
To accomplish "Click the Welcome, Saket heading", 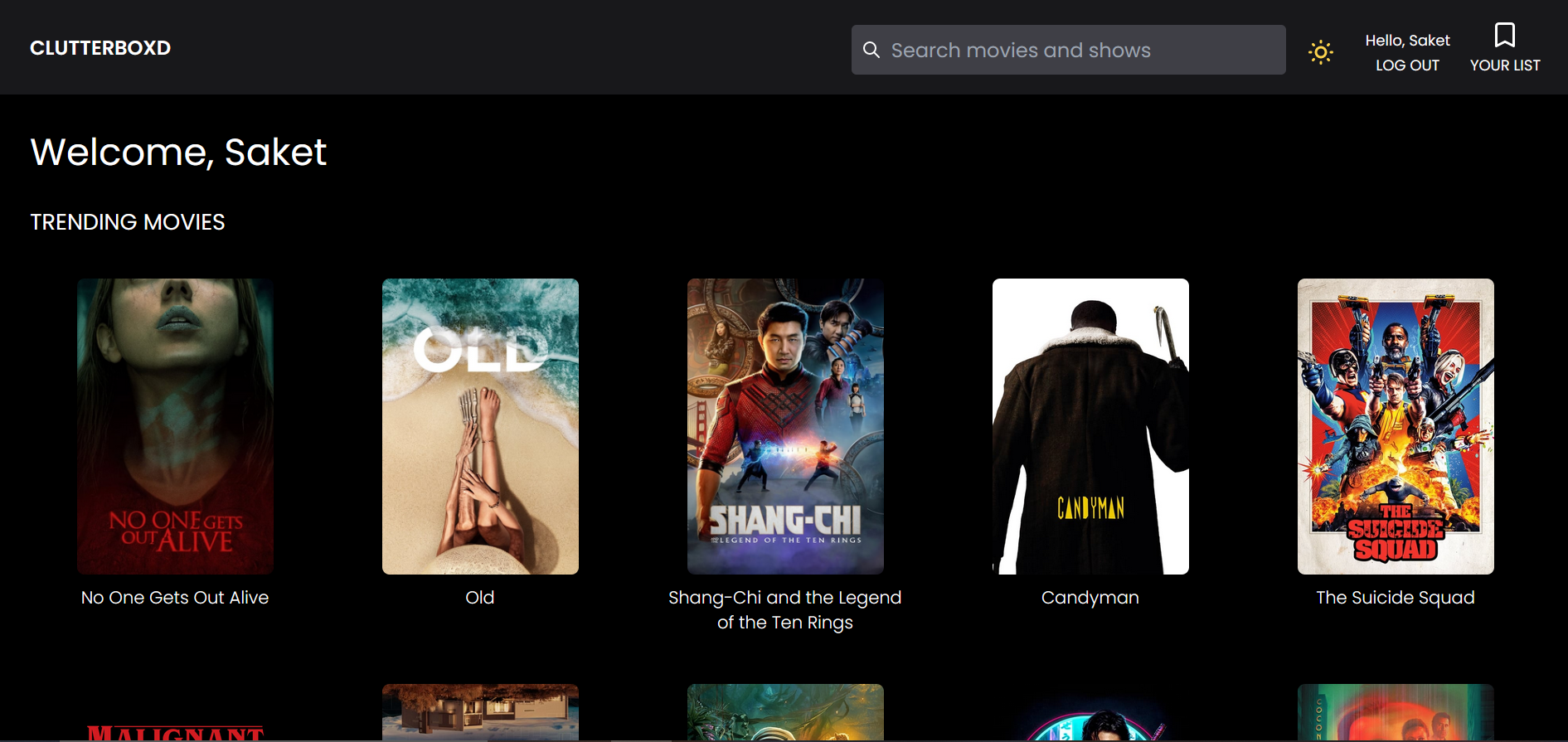I will (178, 153).
